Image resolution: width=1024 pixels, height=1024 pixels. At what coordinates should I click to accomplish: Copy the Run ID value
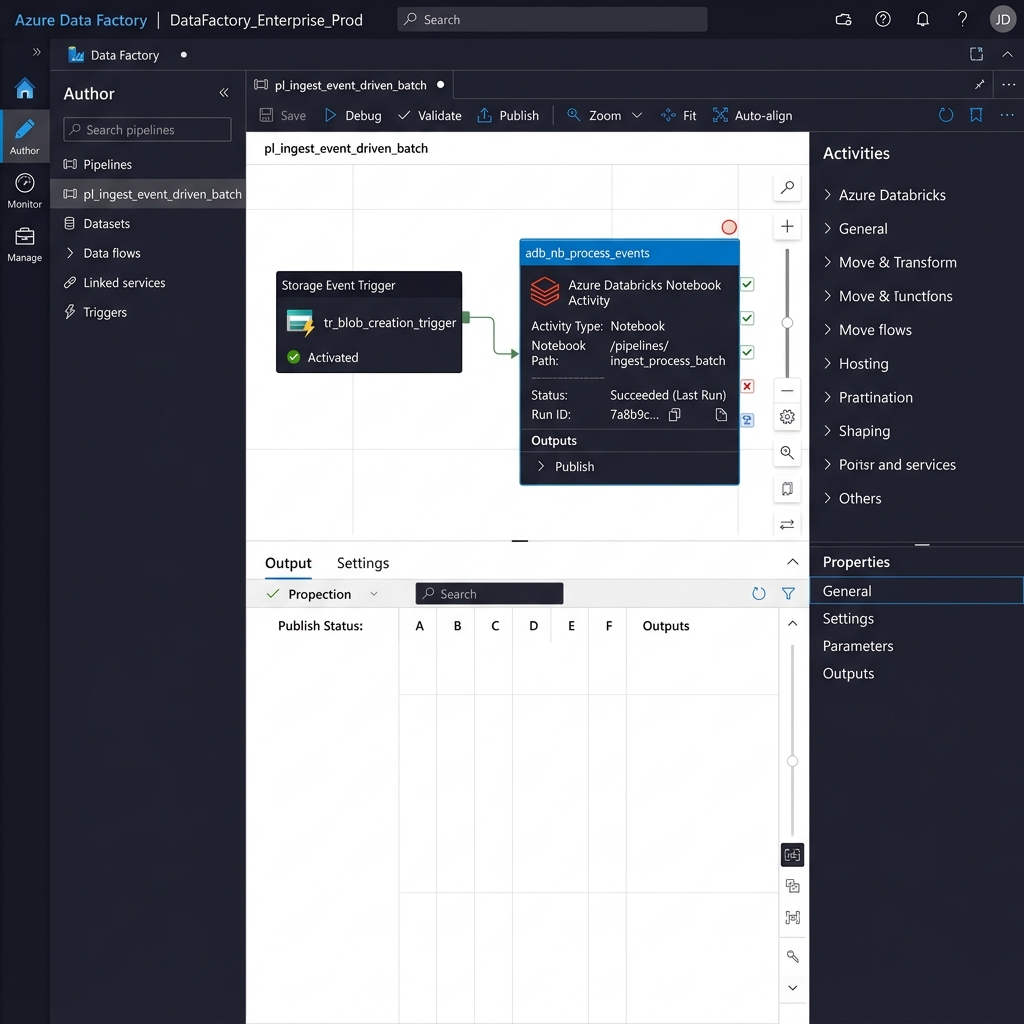(675, 415)
